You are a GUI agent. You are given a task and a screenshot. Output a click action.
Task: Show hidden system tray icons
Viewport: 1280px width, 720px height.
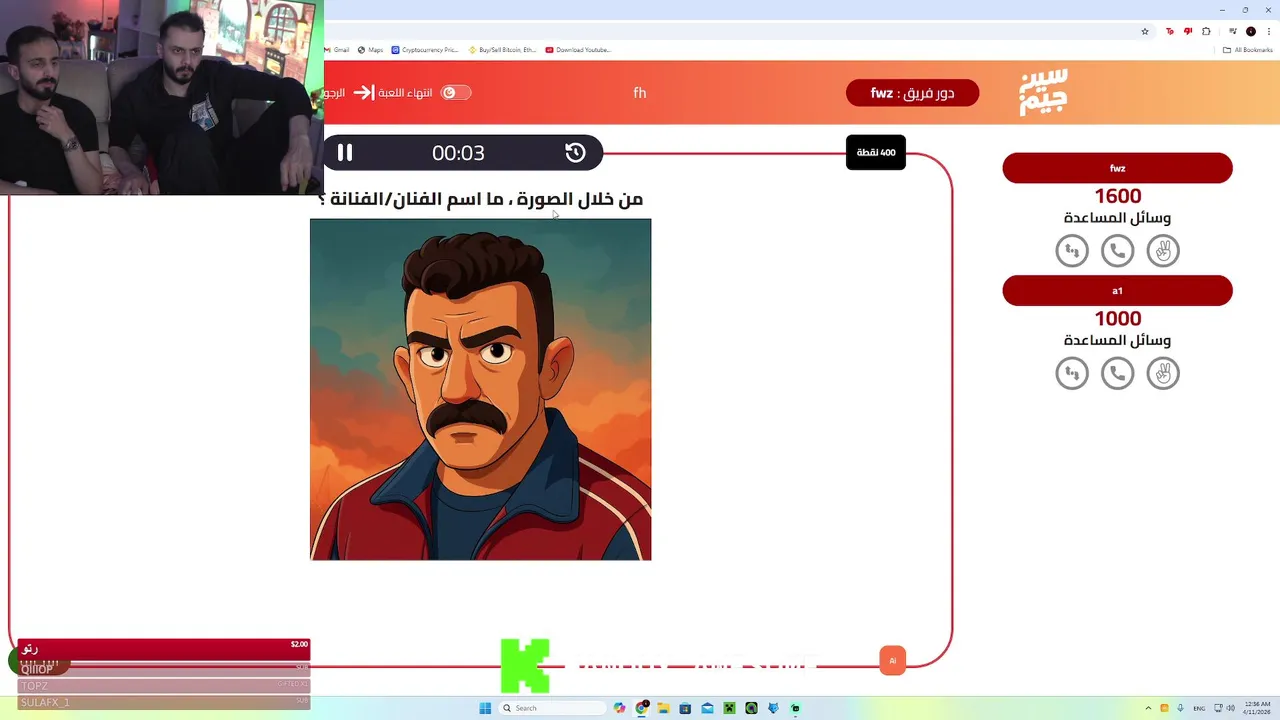pos(1148,708)
